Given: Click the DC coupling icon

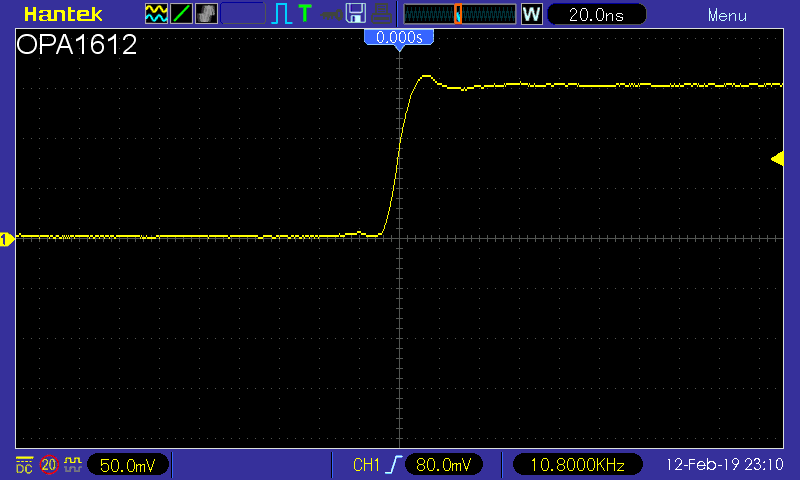Looking at the screenshot, I should [x=24, y=465].
